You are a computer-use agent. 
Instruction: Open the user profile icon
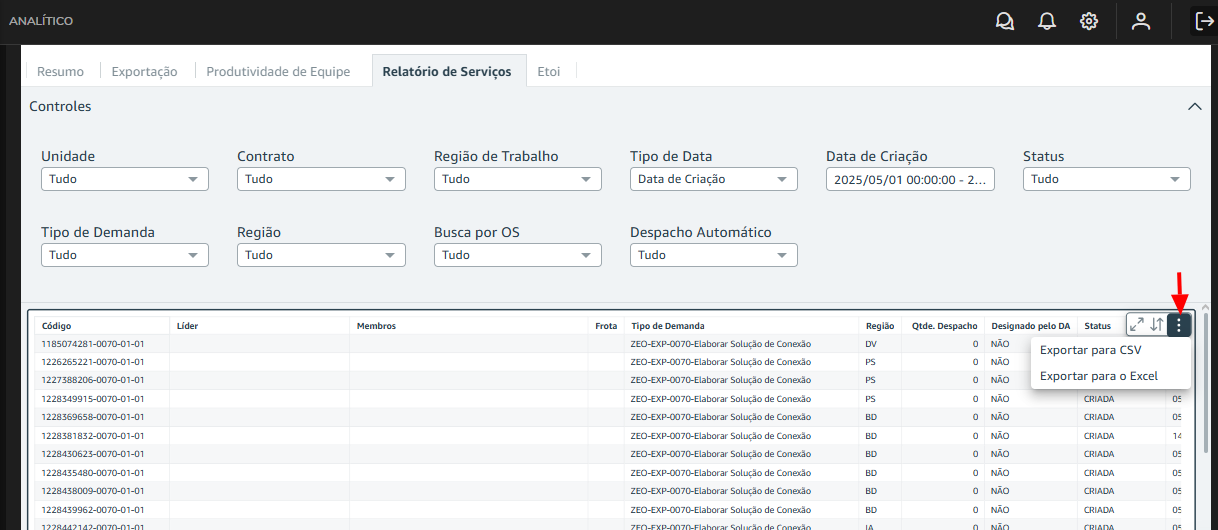tap(1140, 21)
